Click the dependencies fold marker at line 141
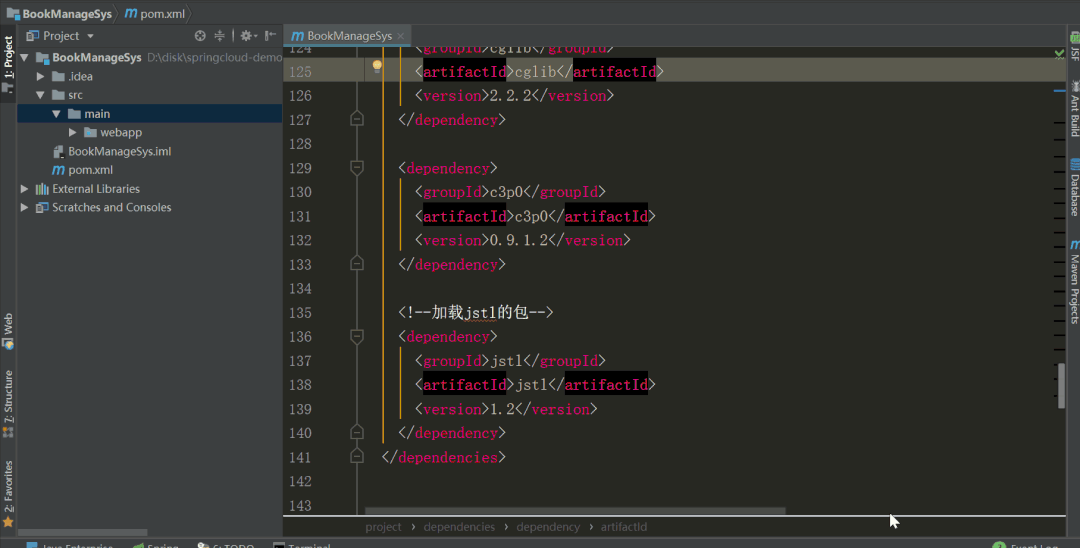Screen dimensions: 1080x548 (357, 456)
